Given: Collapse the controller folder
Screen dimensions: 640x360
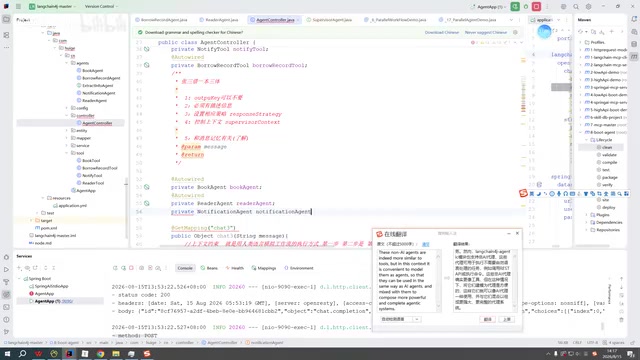Looking at the screenshot, I should click(x=67, y=116).
